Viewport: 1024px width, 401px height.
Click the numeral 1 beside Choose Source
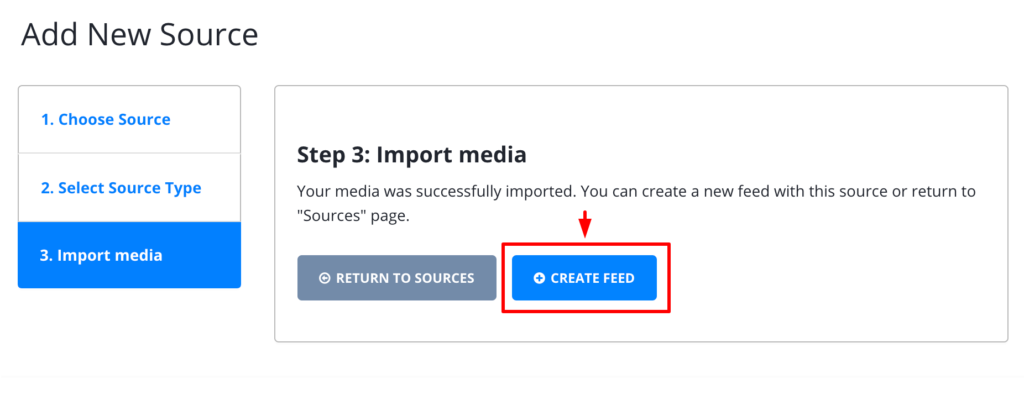coord(46,120)
